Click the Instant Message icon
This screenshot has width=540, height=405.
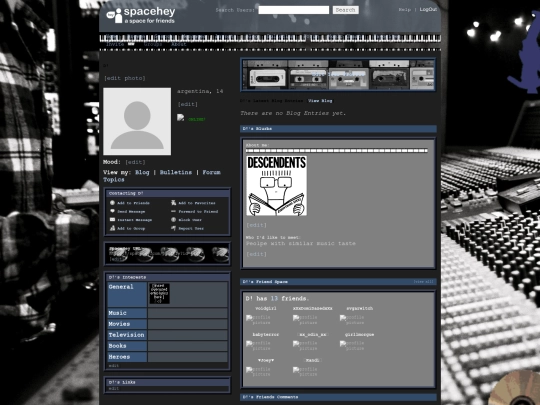tap(112, 220)
